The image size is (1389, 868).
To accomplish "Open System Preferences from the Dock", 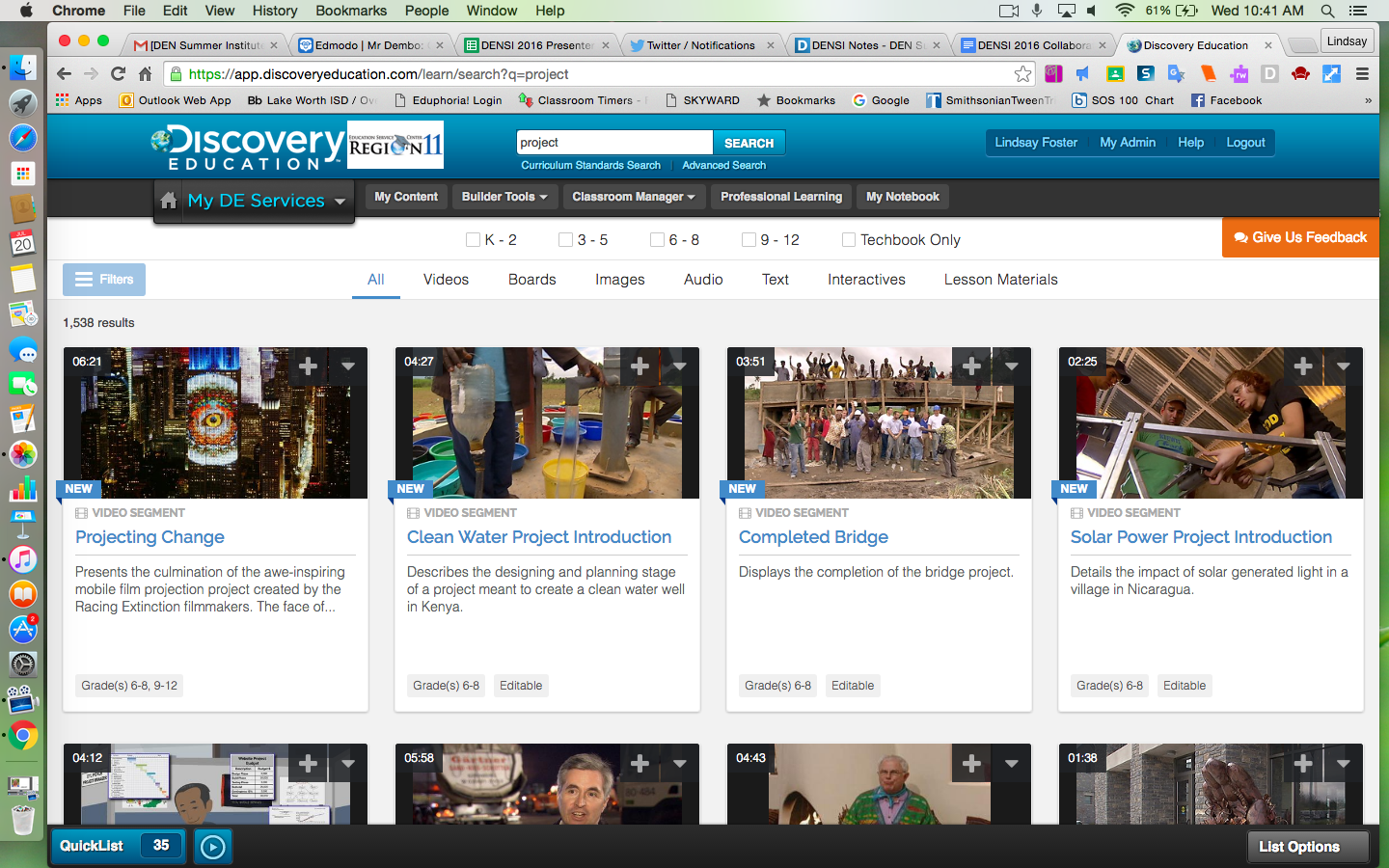I will point(23,665).
